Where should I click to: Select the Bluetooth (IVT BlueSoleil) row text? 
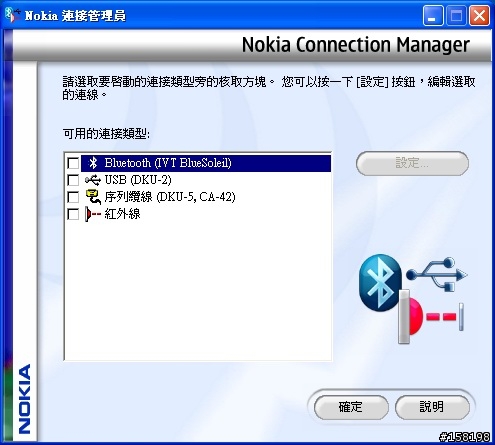tap(168, 163)
